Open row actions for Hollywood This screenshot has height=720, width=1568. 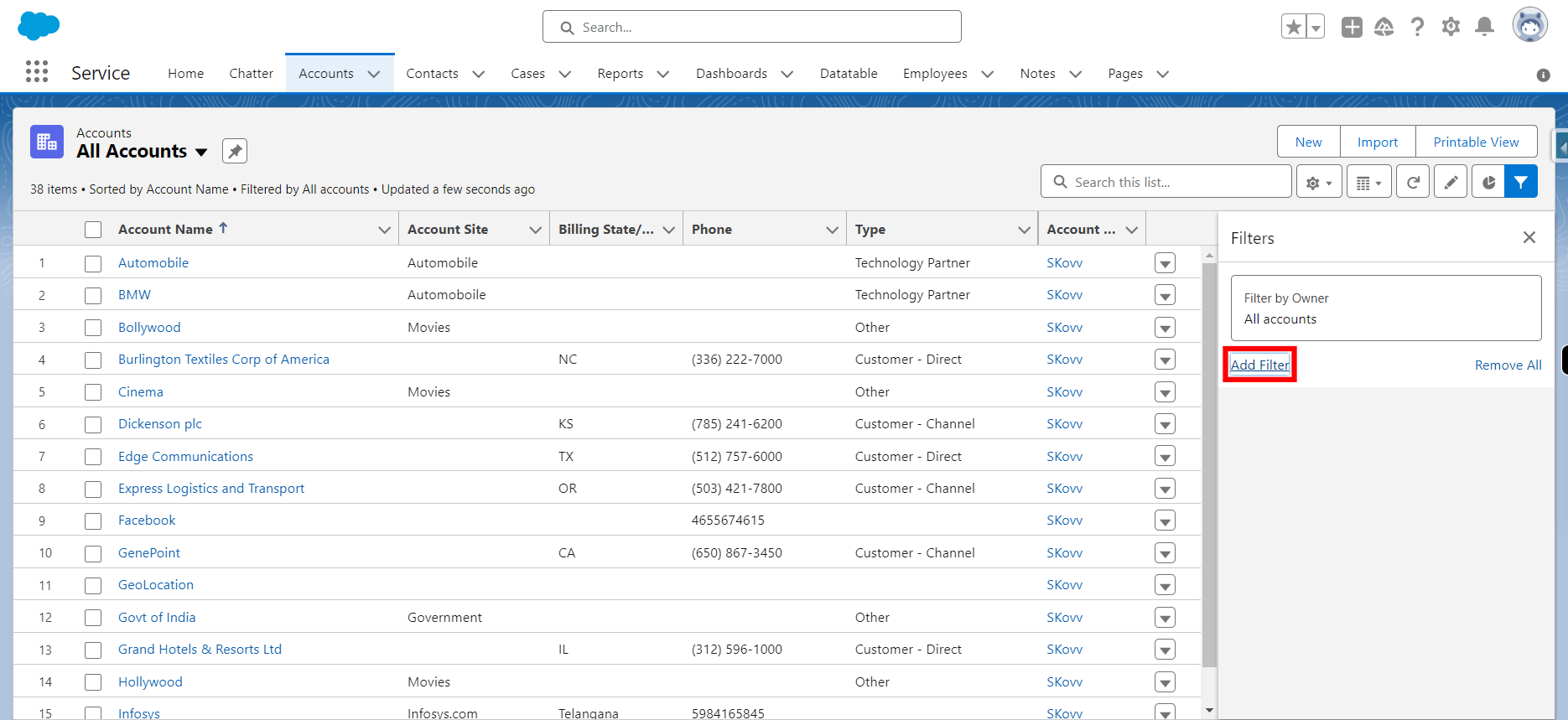point(1165,682)
